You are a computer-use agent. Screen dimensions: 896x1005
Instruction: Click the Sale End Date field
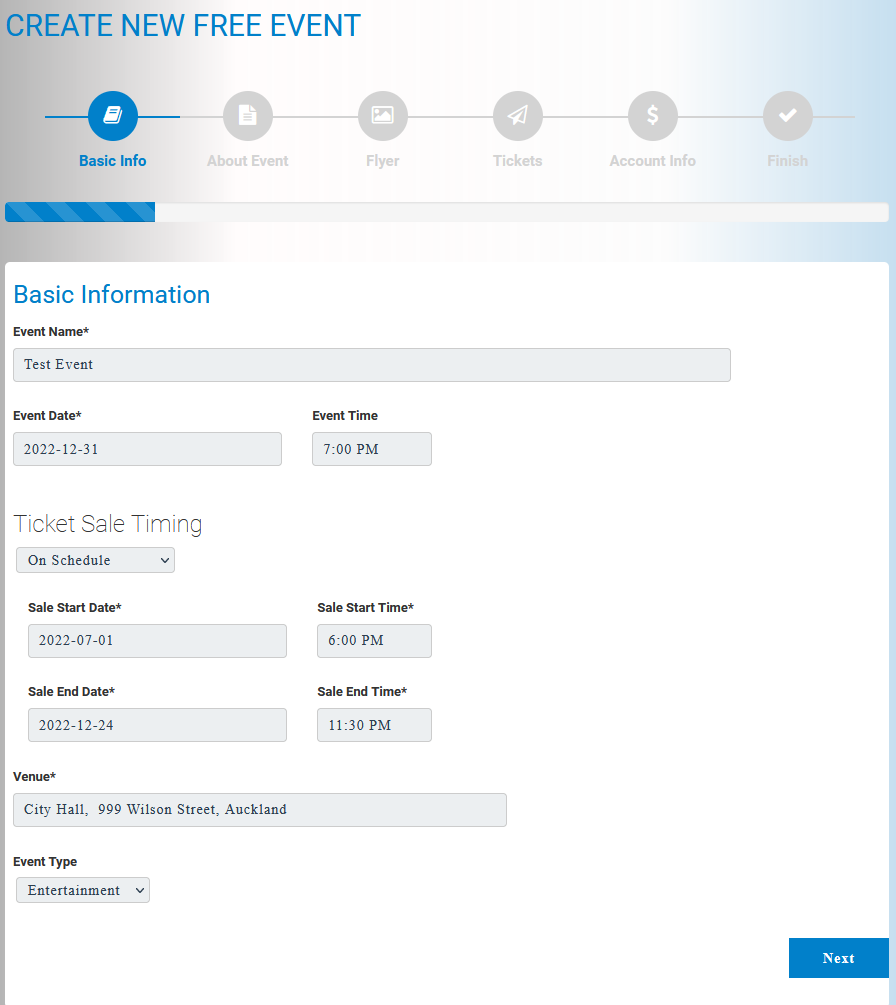[x=157, y=725]
